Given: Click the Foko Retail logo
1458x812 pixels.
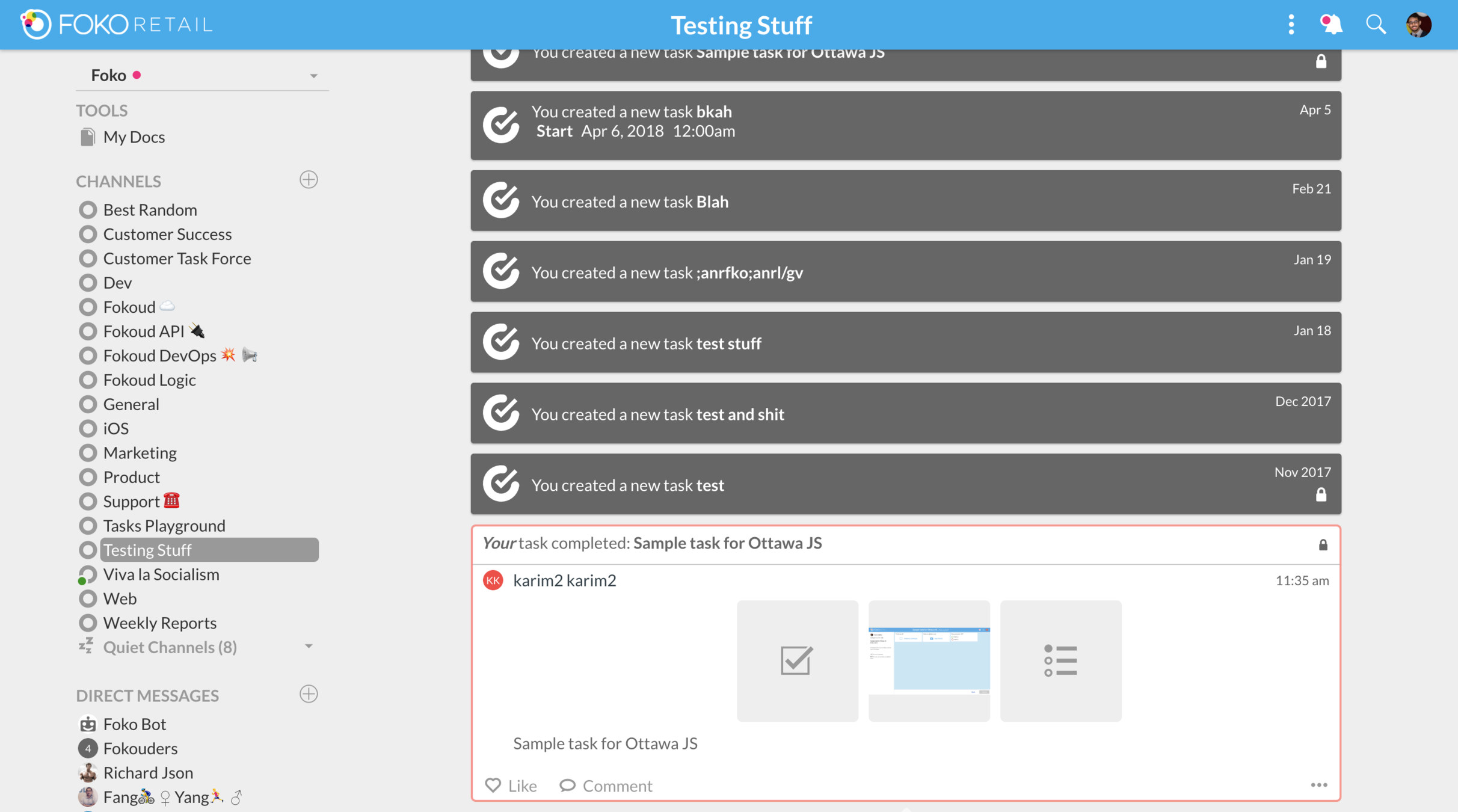Looking at the screenshot, I should (117, 25).
